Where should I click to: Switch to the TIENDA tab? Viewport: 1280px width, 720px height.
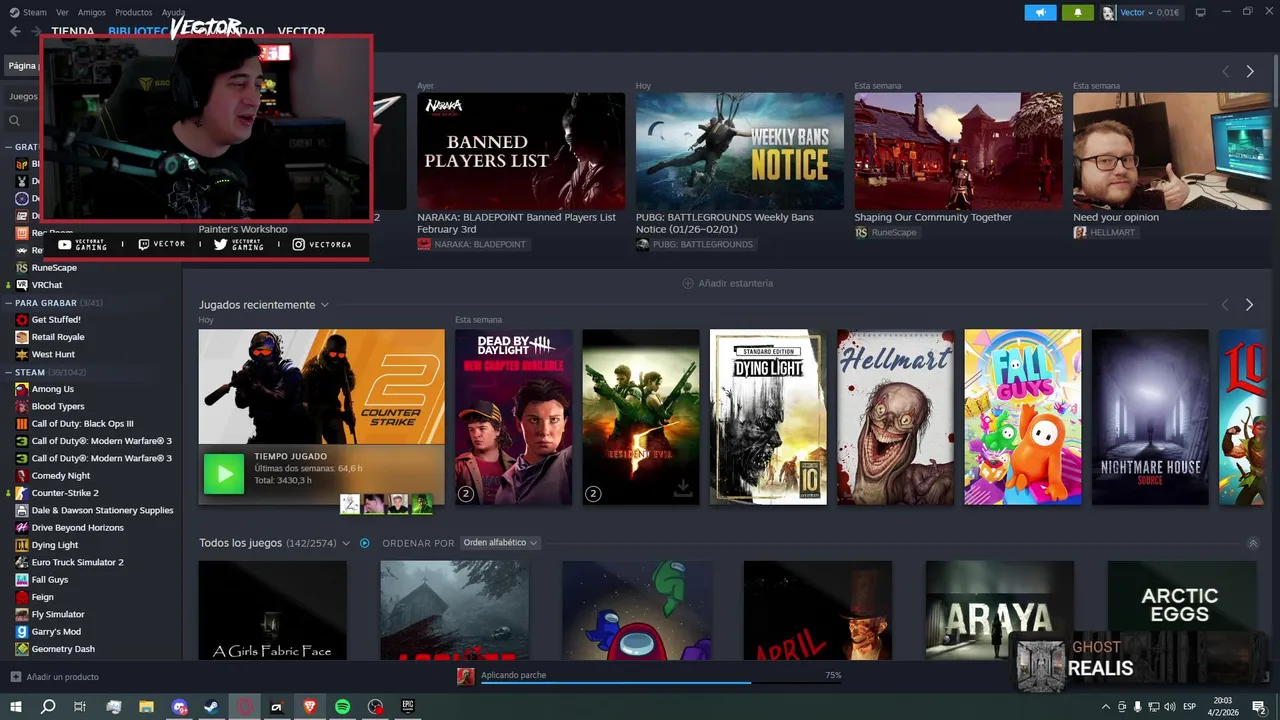coord(73,32)
